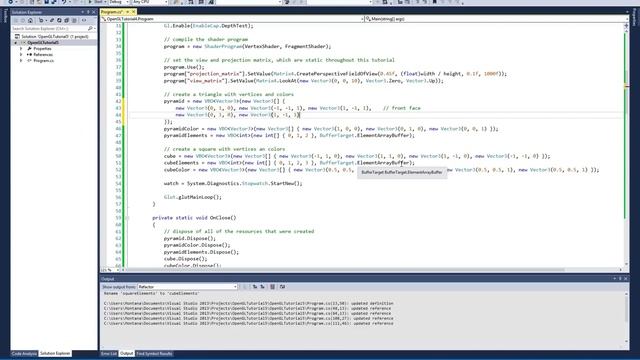Toggle word wrap icon in Output toolbar
This screenshot has width=640, height=360.
click(282, 287)
